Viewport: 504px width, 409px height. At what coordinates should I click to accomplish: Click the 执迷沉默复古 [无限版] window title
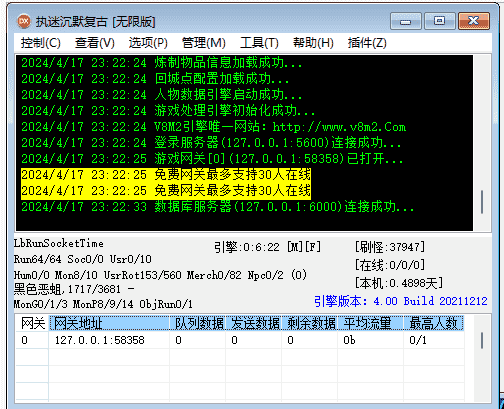coord(95,22)
